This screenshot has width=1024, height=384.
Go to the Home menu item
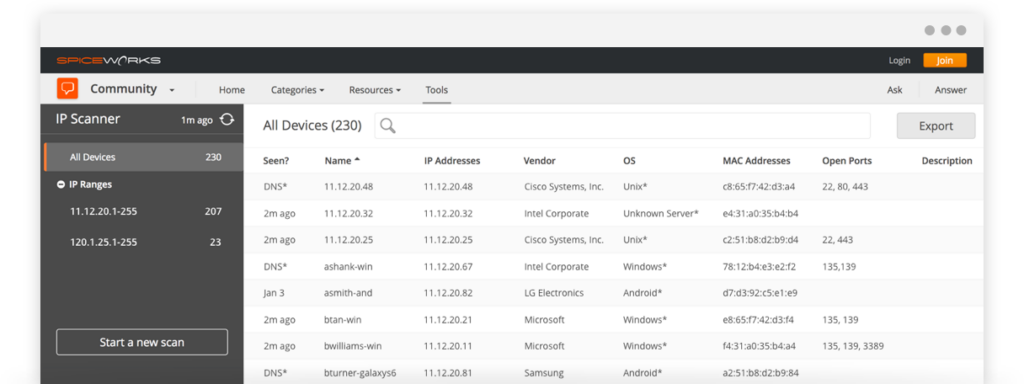coord(232,90)
